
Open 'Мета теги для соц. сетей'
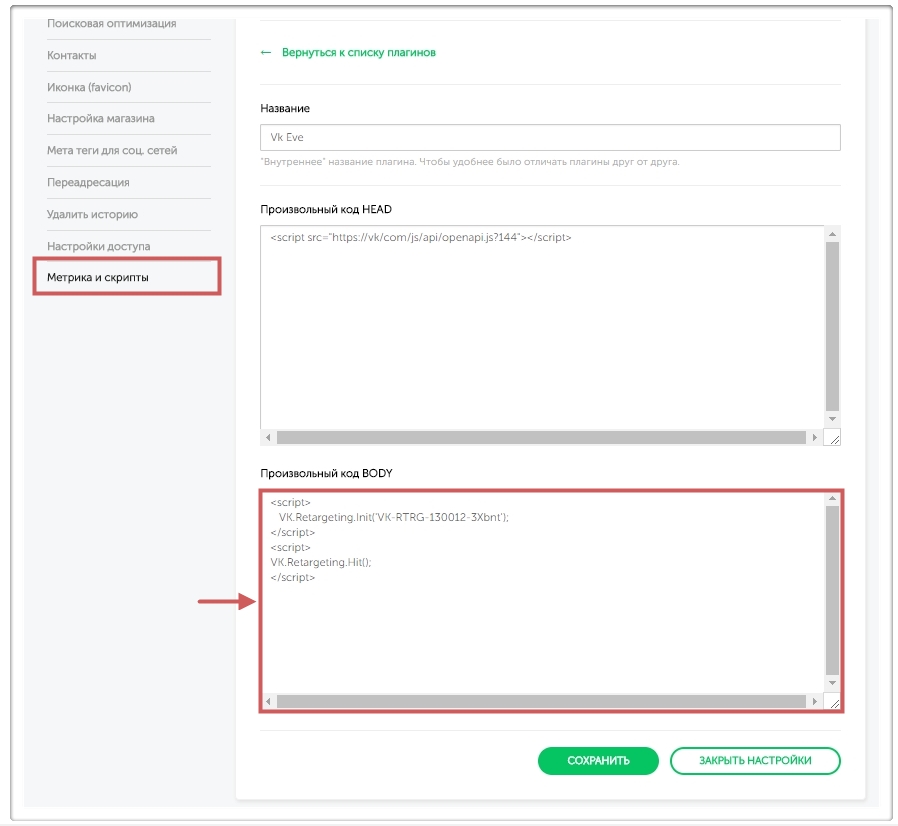[112, 150]
